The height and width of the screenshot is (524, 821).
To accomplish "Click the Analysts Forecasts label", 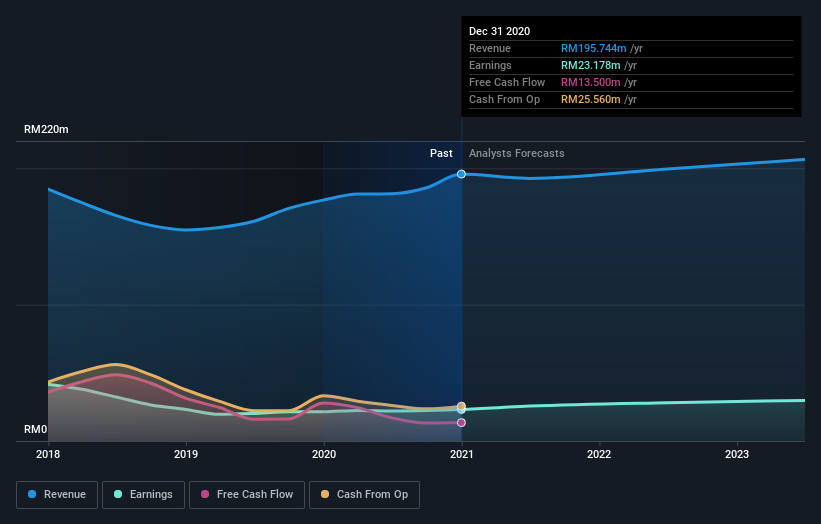I will pyautogui.click(x=516, y=153).
